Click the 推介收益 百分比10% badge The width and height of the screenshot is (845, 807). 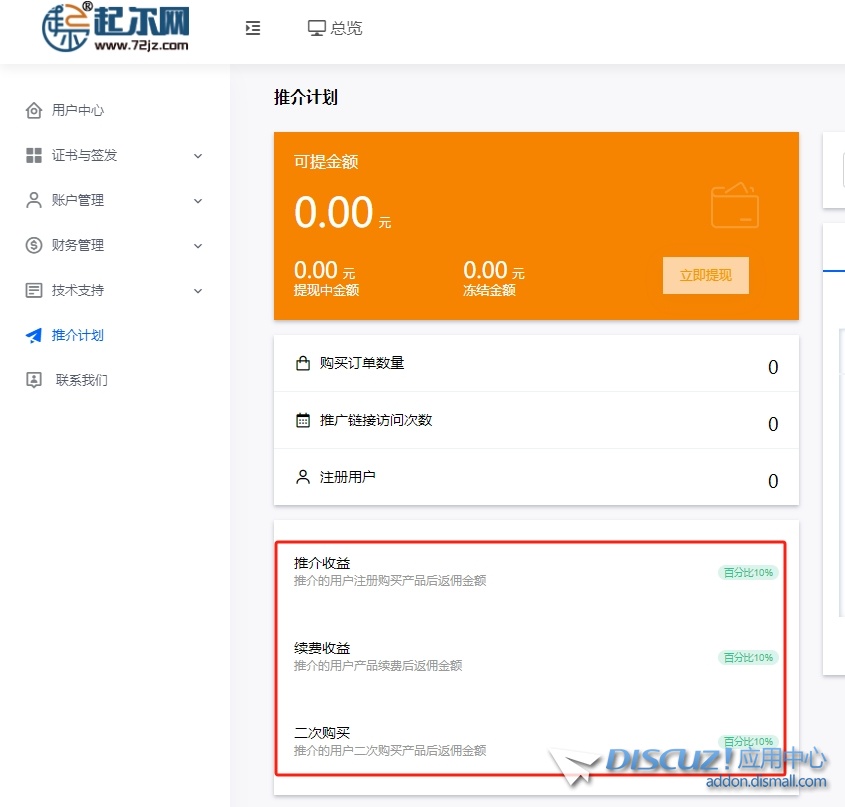[x=748, y=573]
